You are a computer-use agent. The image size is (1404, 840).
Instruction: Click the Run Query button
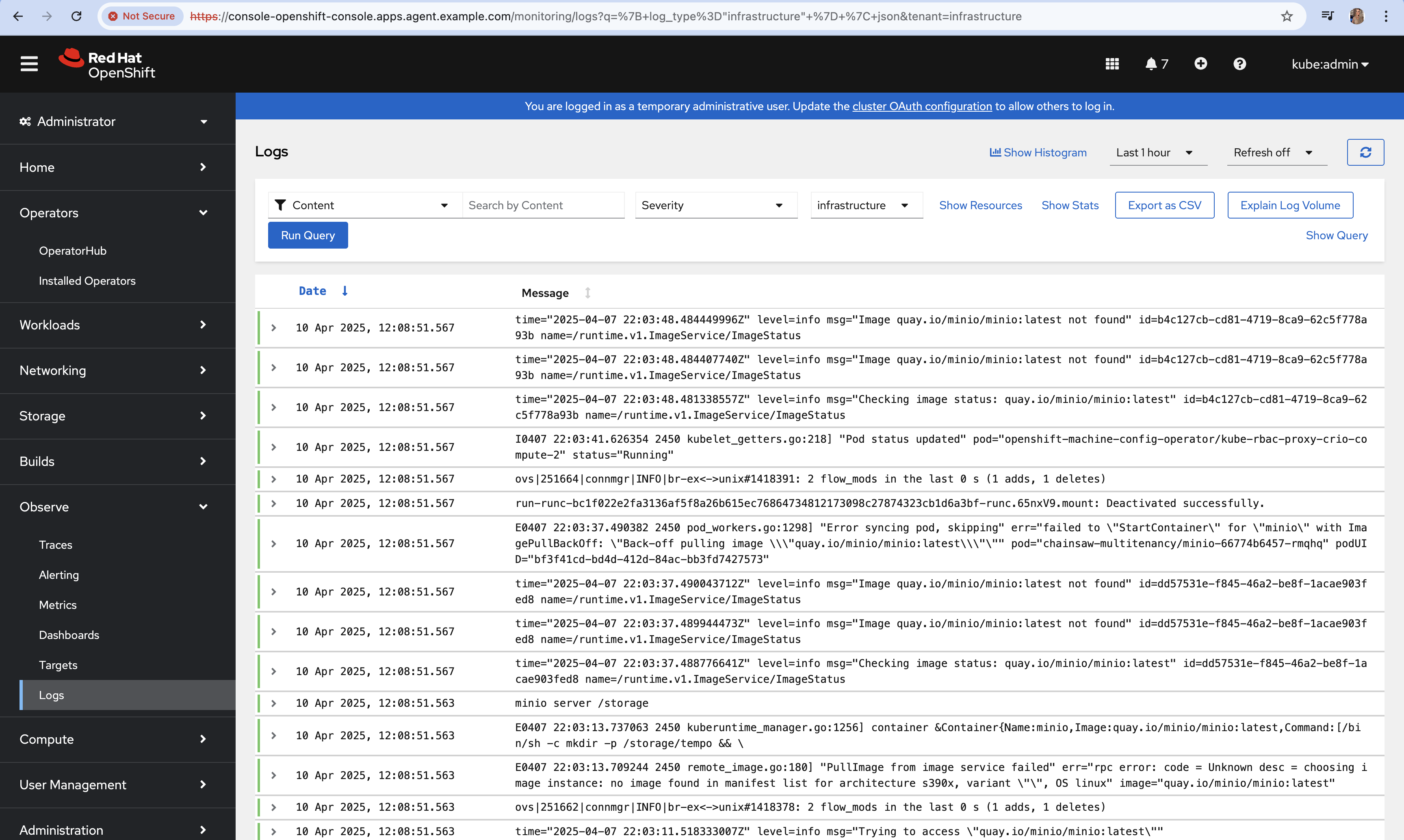pyautogui.click(x=308, y=236)
